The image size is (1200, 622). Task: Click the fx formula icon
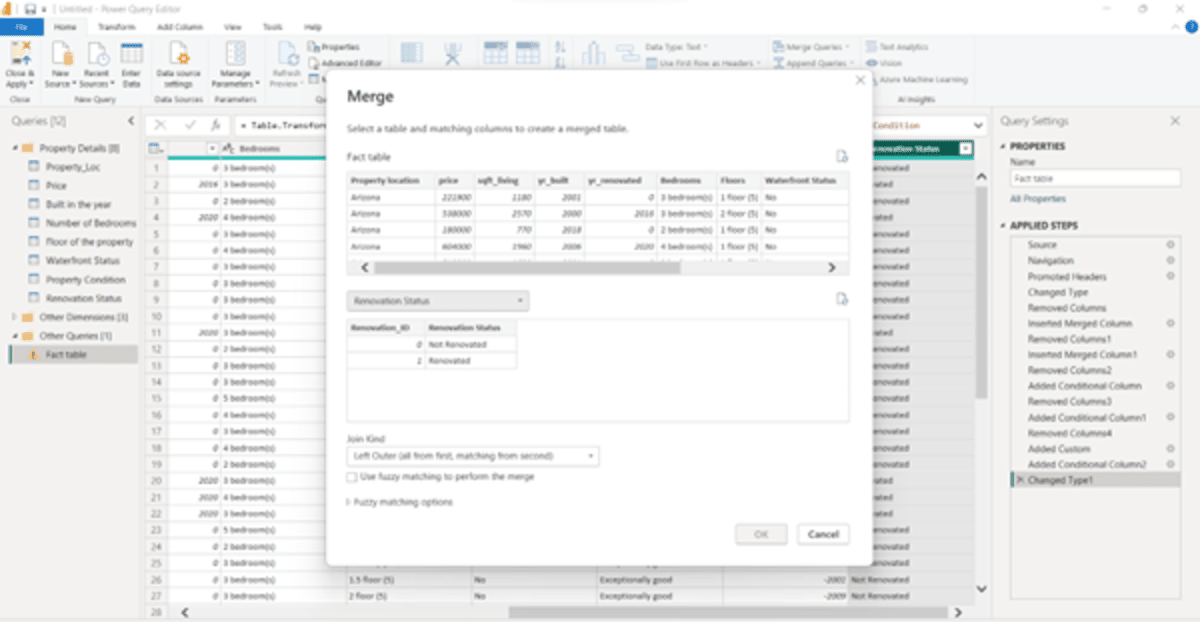pos(215,126)
